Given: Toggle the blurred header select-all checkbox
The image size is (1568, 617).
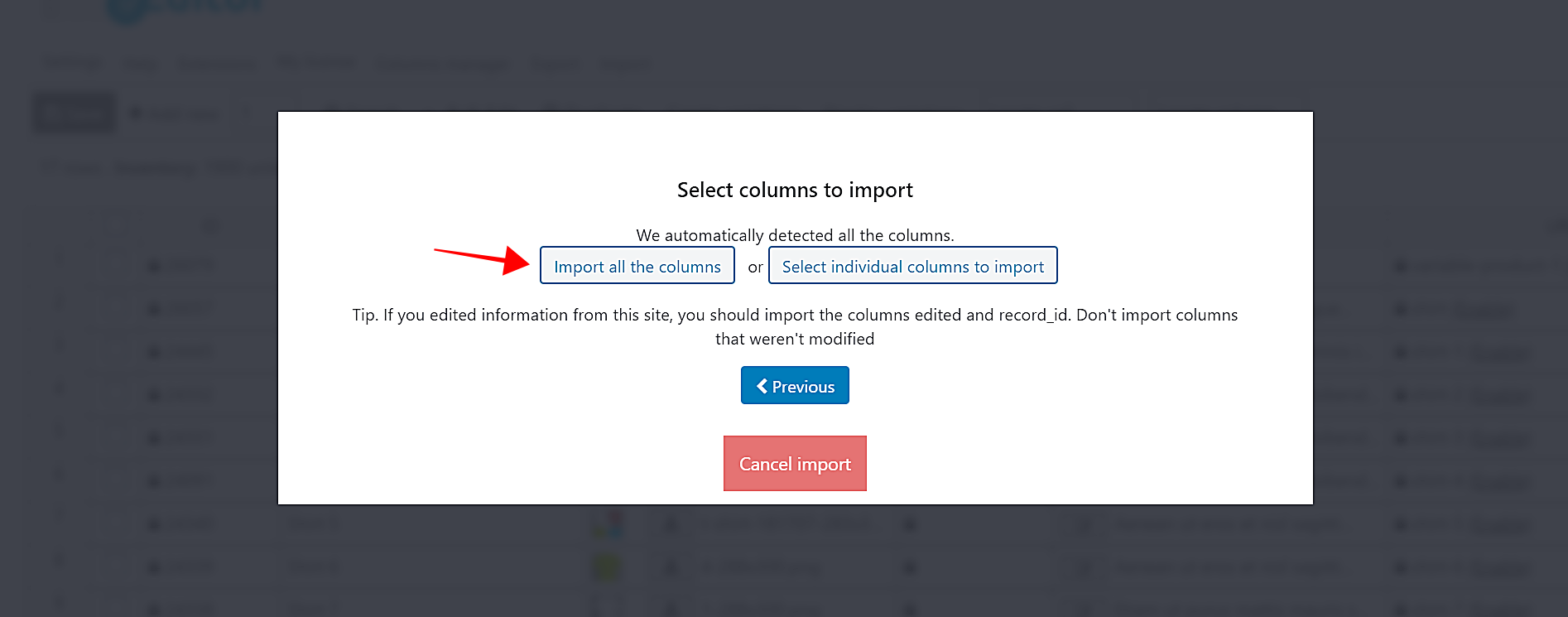Looking at the screenshot, I should [x=115, y=224].
